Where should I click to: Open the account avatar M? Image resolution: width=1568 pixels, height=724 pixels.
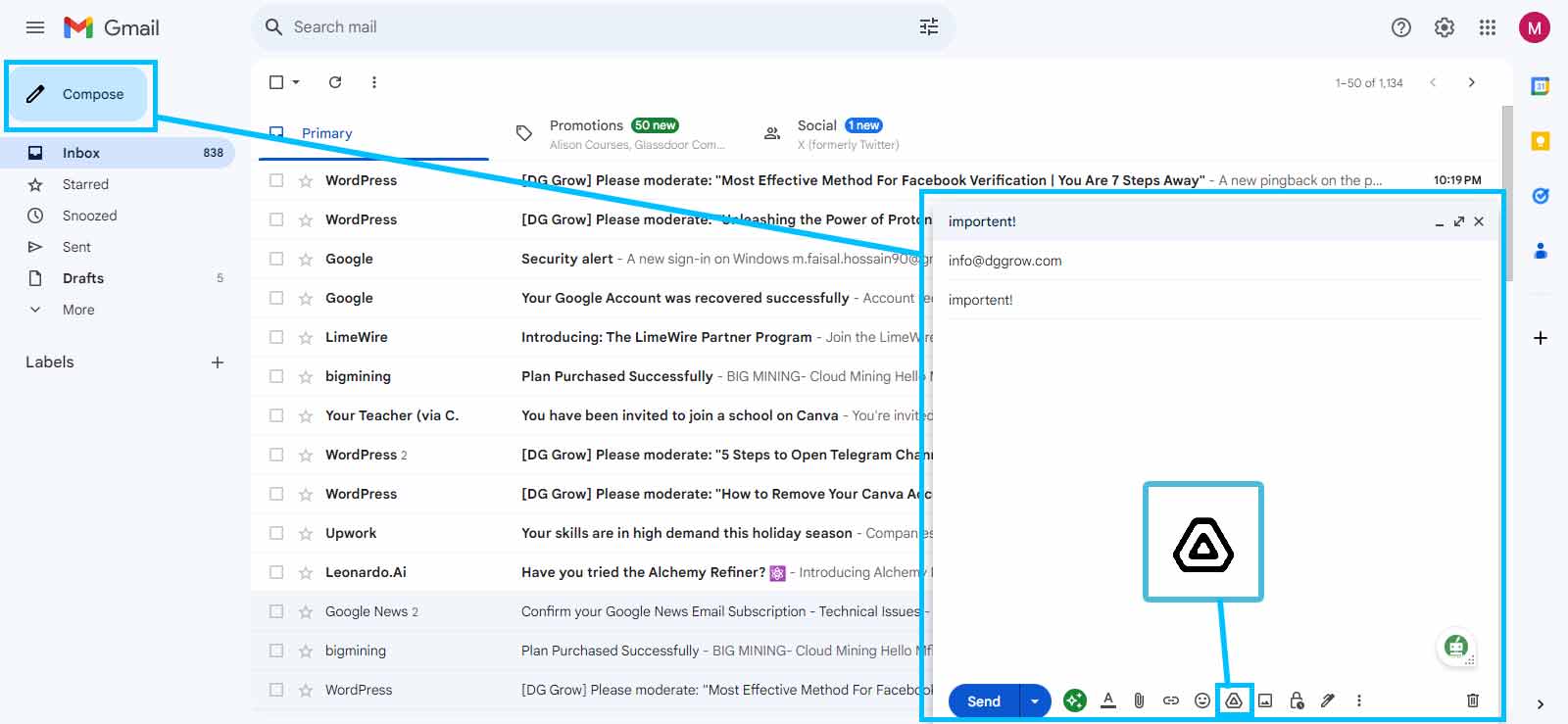click(1534, 27)
